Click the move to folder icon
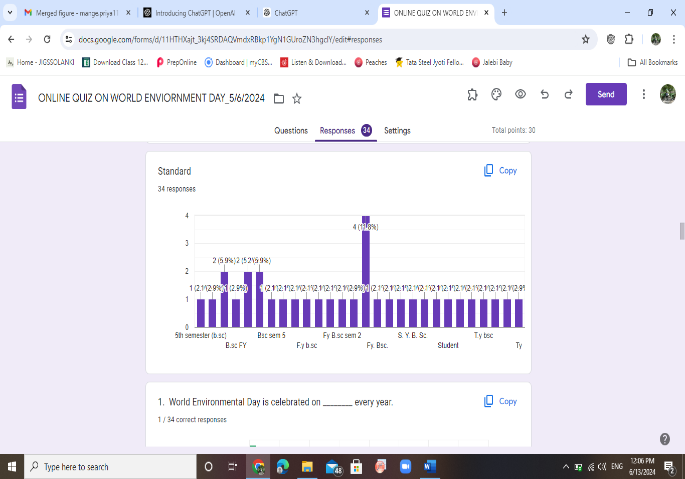This screenshot has height=479, width=685. [279, 98]
